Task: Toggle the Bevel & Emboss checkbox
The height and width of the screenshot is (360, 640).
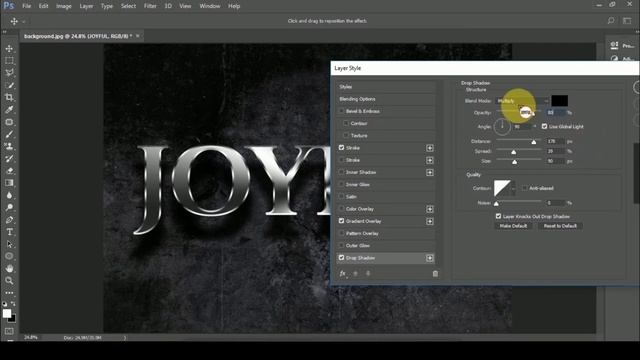Action: pos(342,111)
